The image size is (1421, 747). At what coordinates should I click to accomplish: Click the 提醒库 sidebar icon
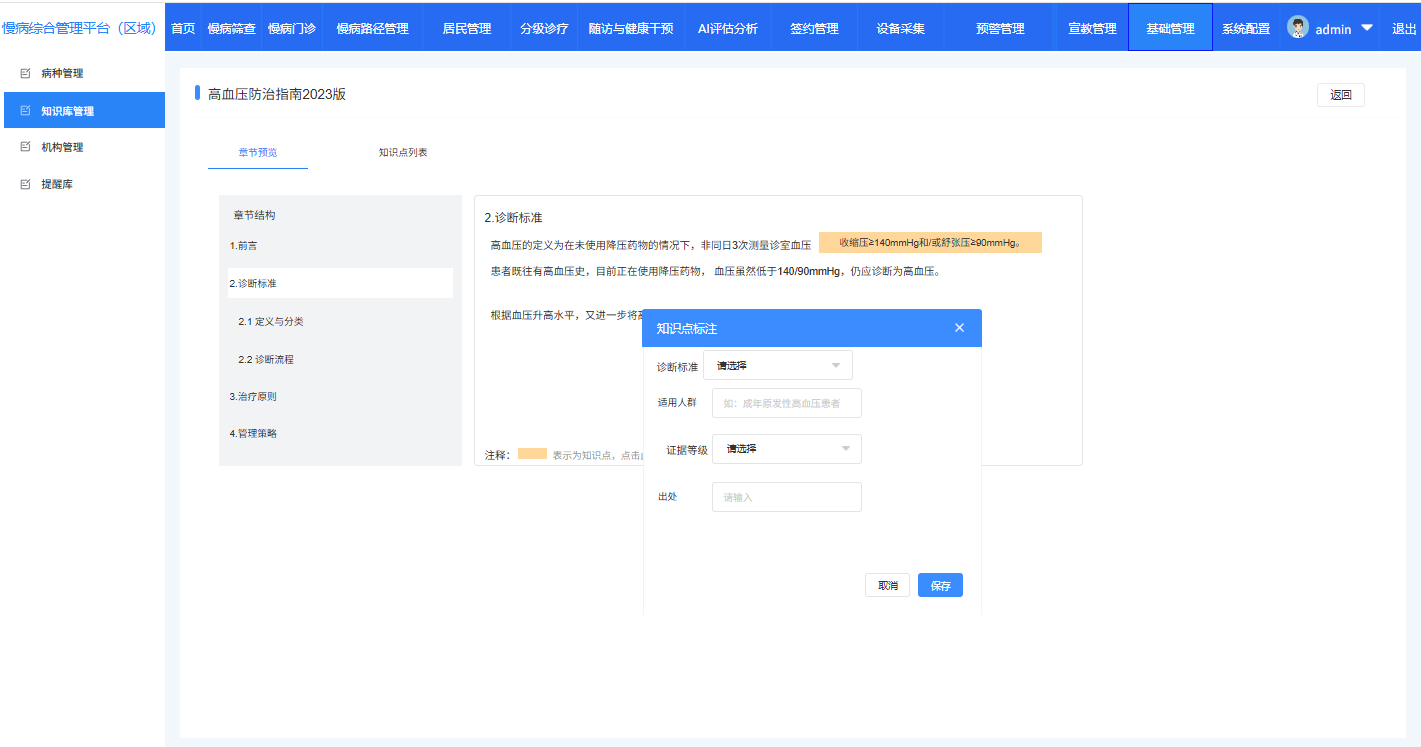pos(26,184)
